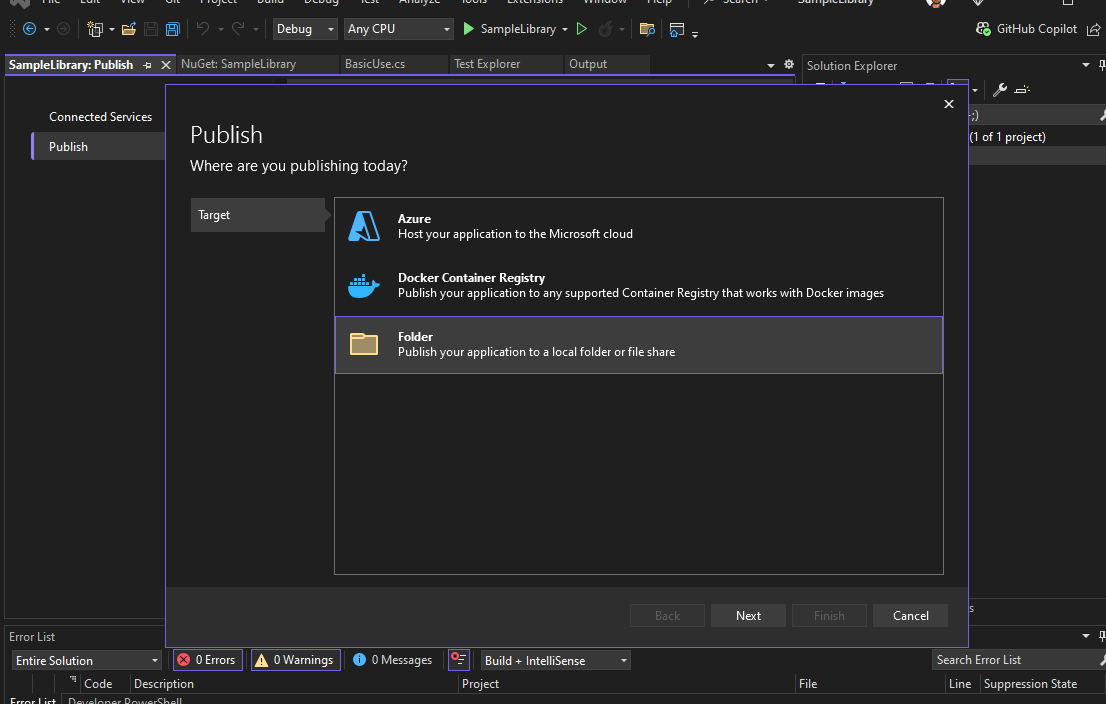The image size is (1106, 704).
Task: Click the greyed Navigate Forward arrow icon
Action: (x=63, y=29)
